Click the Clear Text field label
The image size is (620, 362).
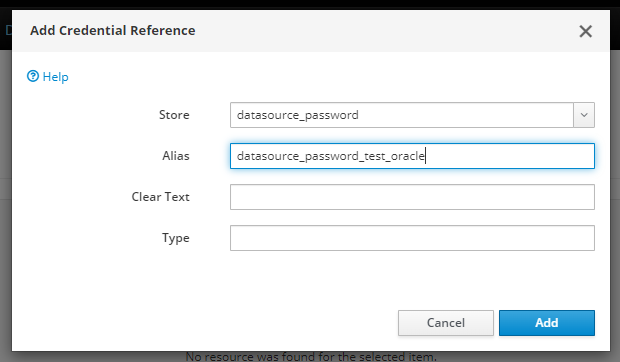click(x=161, y=197)
